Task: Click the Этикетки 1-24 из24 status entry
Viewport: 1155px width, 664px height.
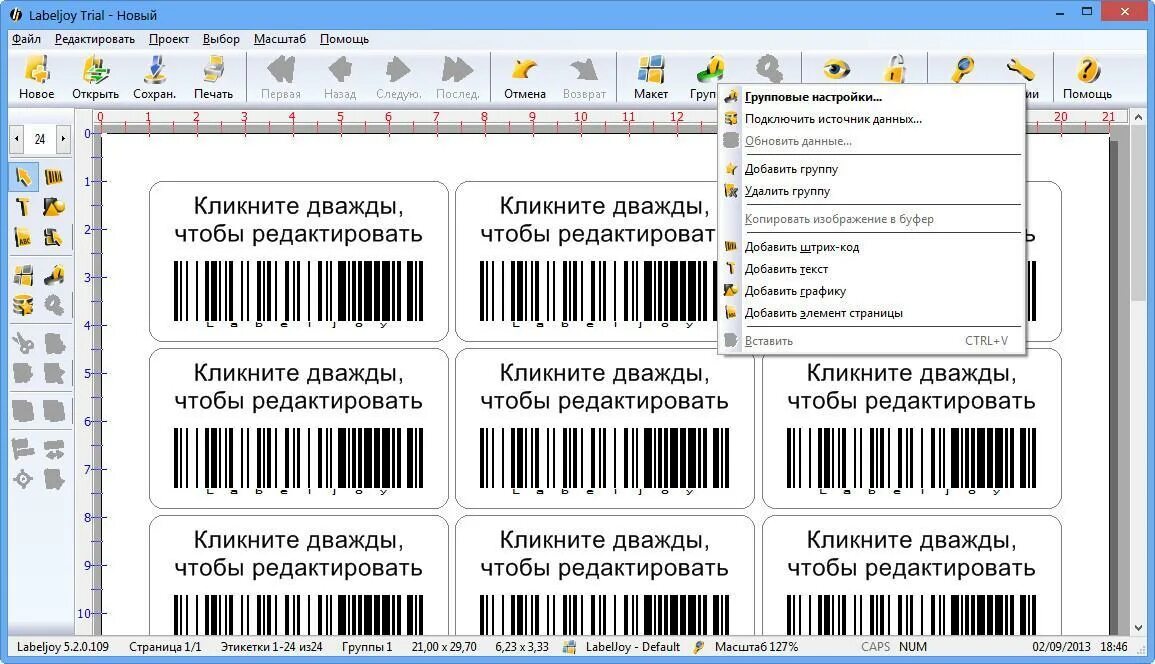Action: pos(272,647)
